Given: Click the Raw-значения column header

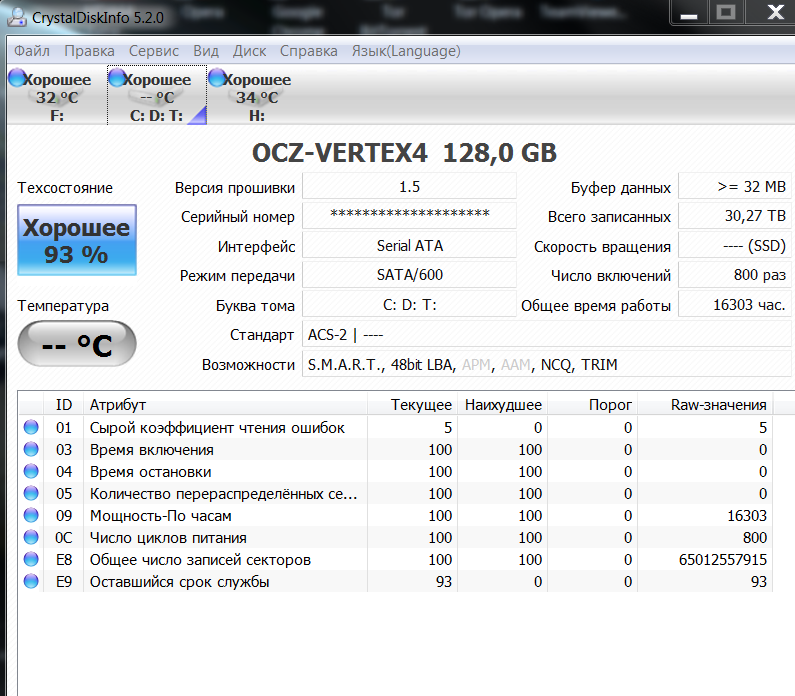Looking at the screenshot, I should click(x=705, y=405).
